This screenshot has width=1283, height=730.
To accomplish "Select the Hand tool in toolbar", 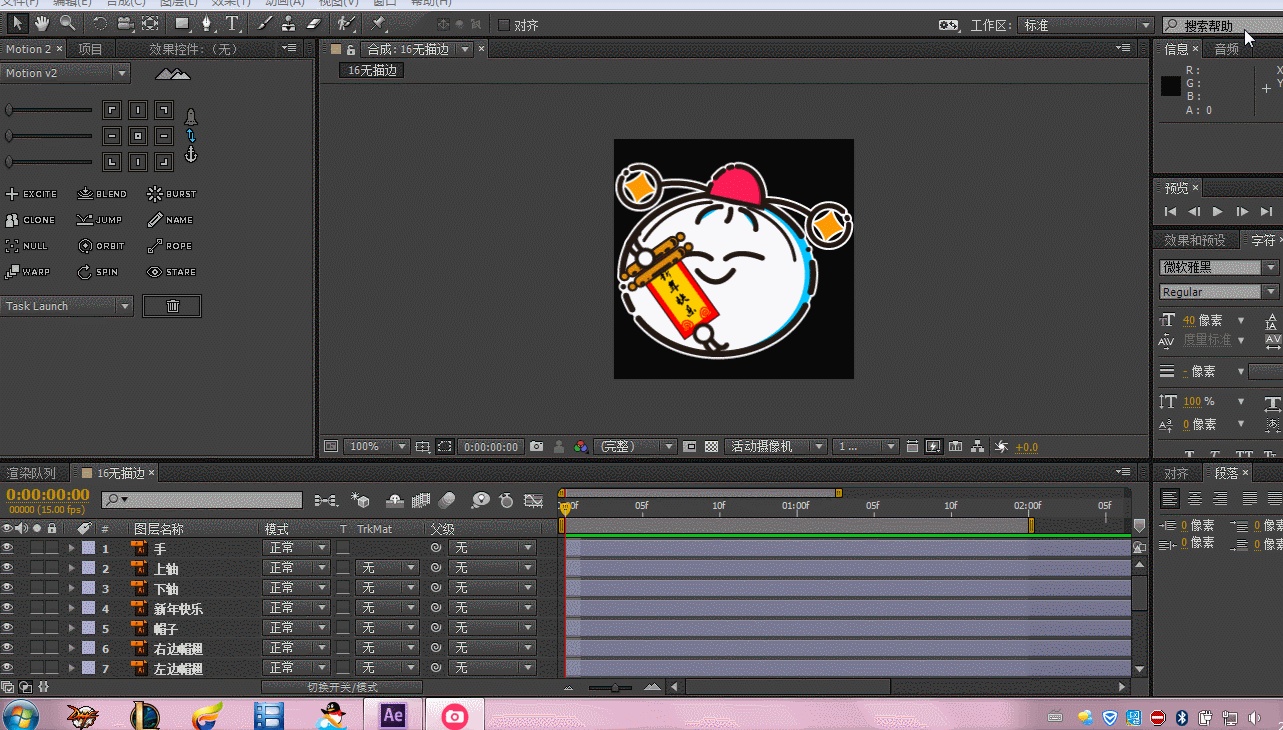I will pos(42,23).
